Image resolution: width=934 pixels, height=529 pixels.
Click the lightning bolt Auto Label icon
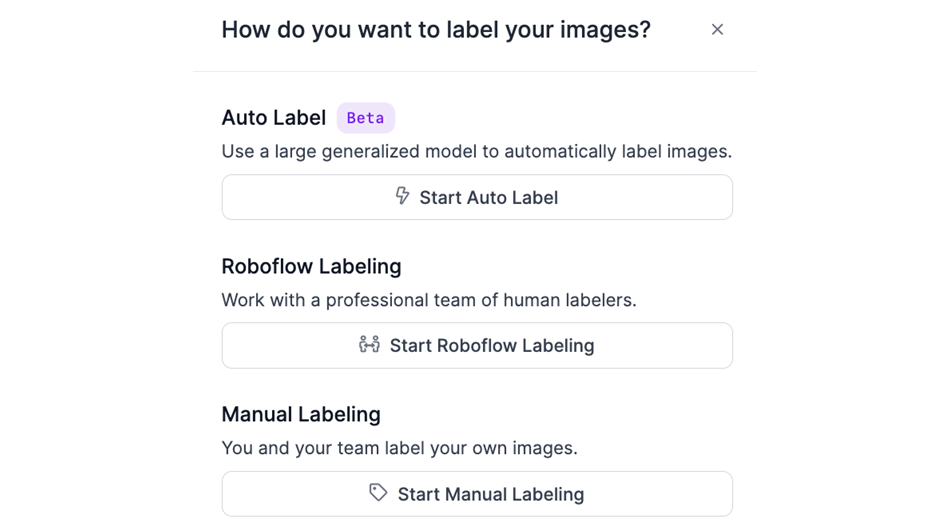point(402,196)
